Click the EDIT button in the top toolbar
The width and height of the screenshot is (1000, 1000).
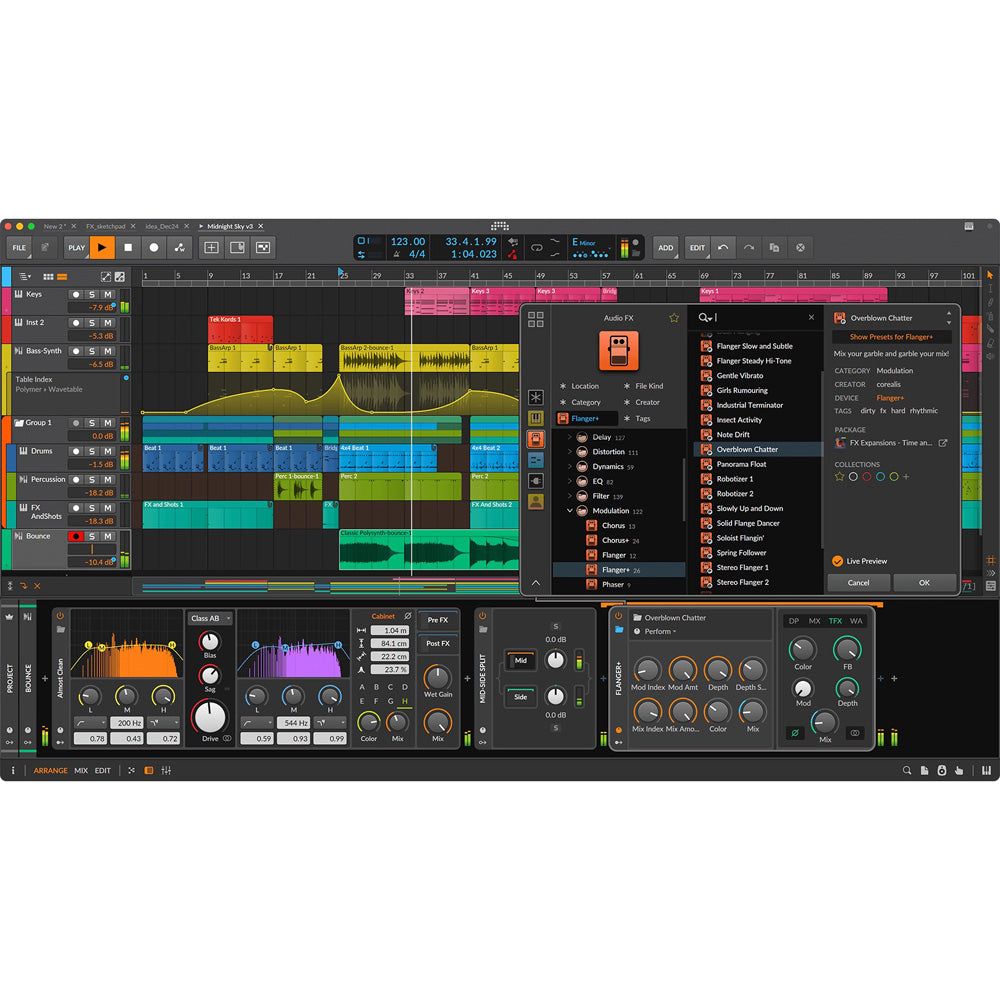coord(698,247)
